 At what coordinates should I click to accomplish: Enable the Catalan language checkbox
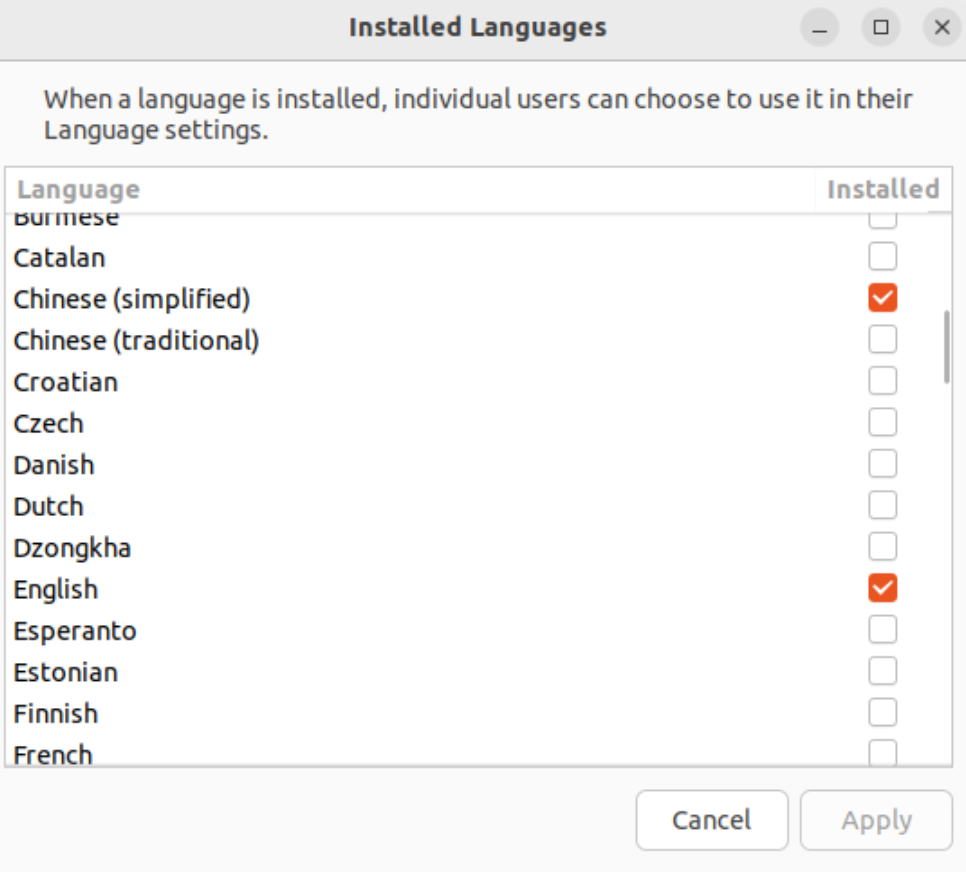pos(882,257)
